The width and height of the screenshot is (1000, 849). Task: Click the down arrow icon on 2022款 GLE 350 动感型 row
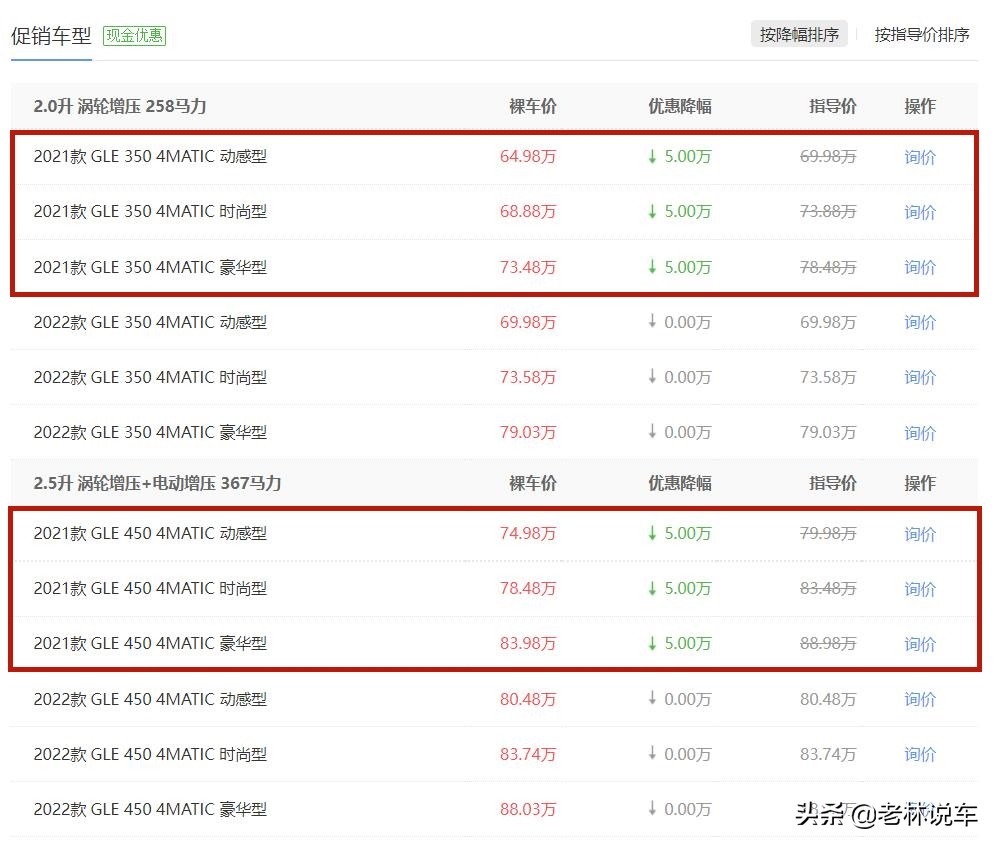(653, 322)
